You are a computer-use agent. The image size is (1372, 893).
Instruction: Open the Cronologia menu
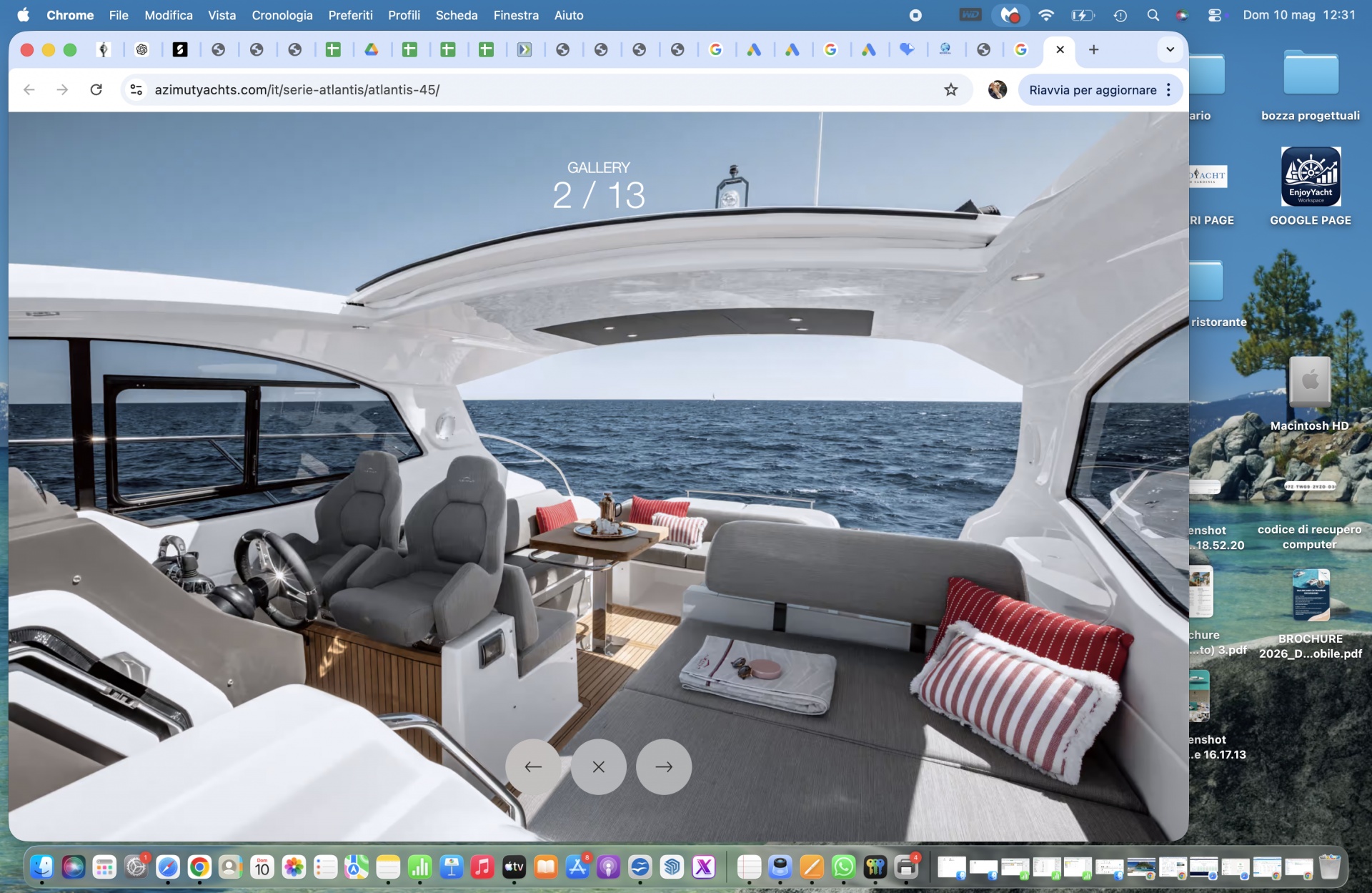coord(282,15)
